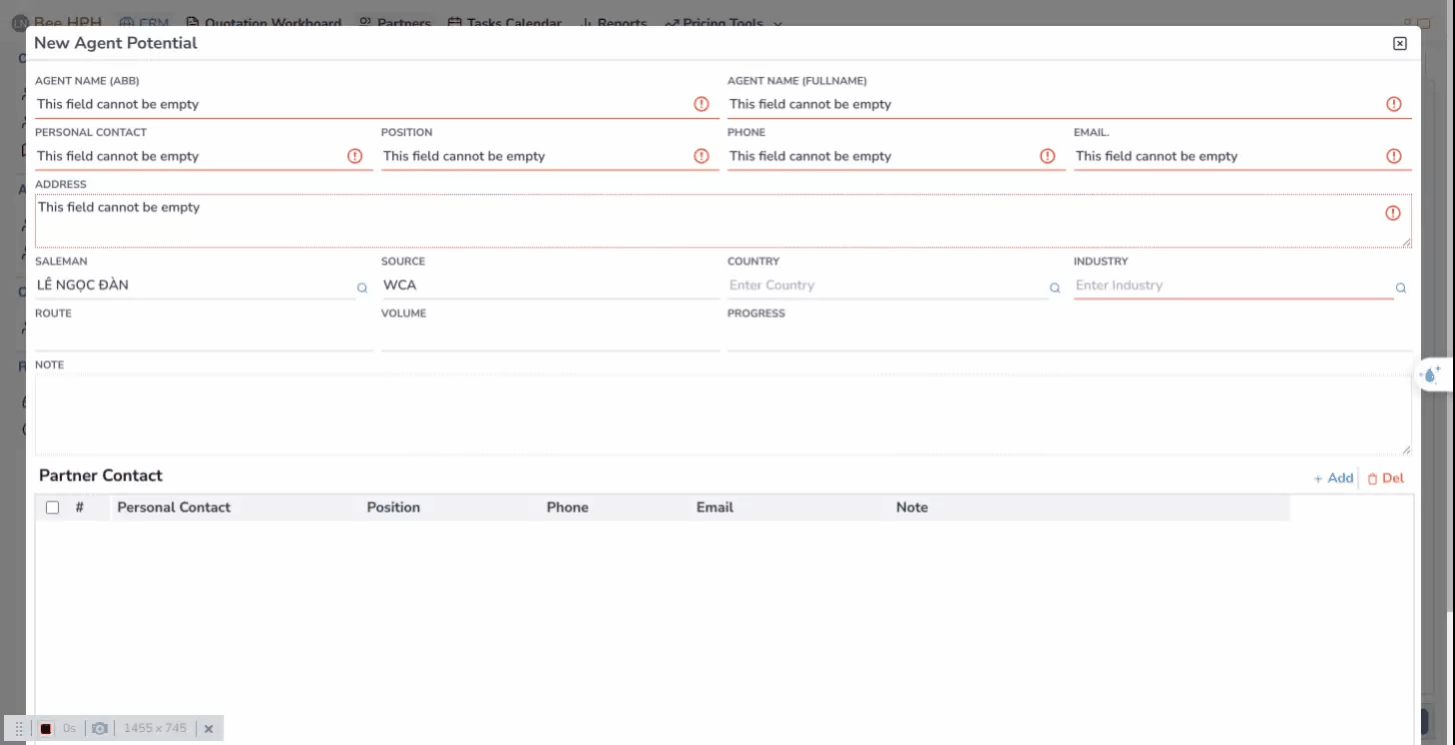1455x745 pixels.
Task: Open the Industry lookup search
Action: [x=1400, y=288]
